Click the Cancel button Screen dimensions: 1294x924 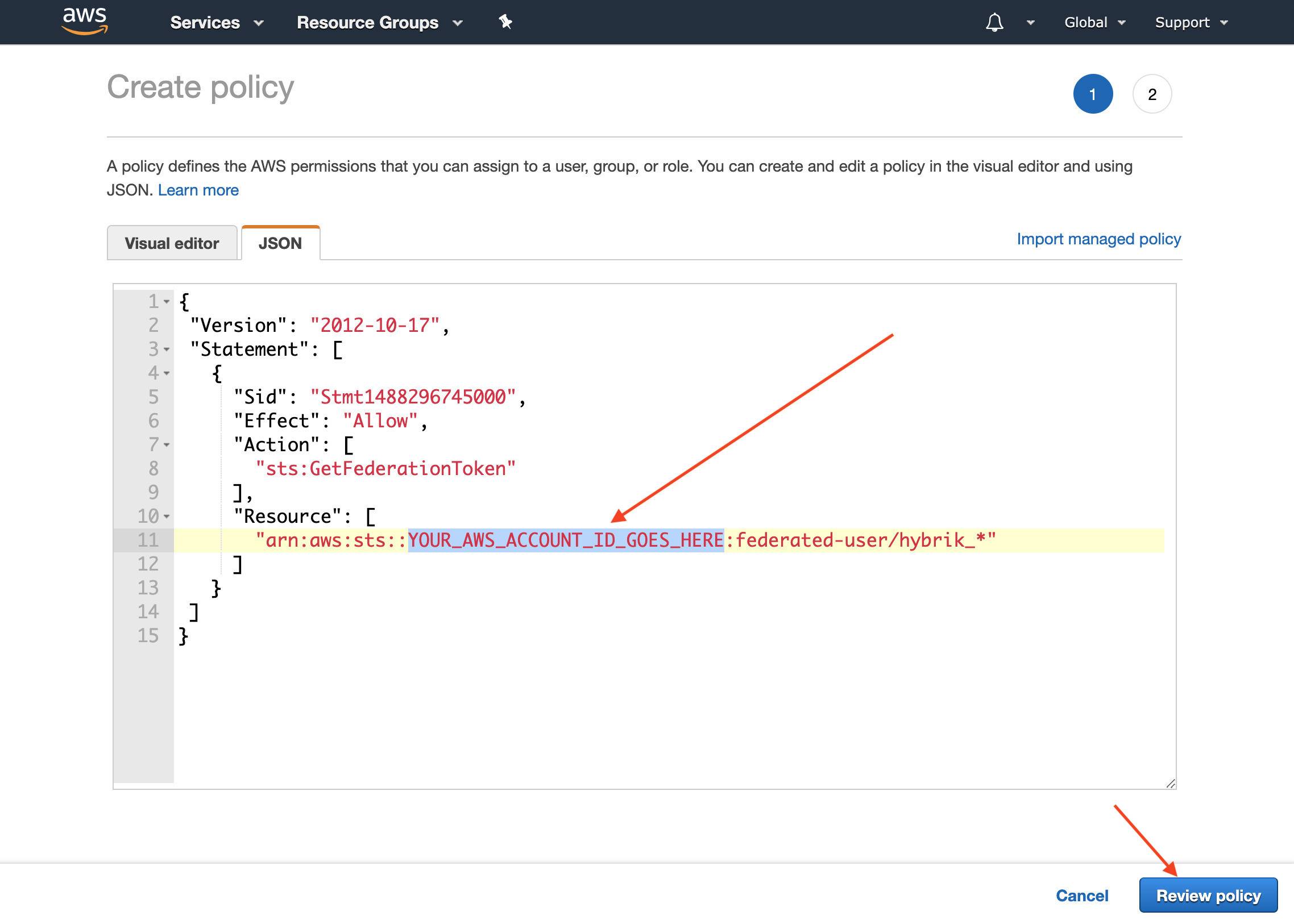pos(1082,896)
